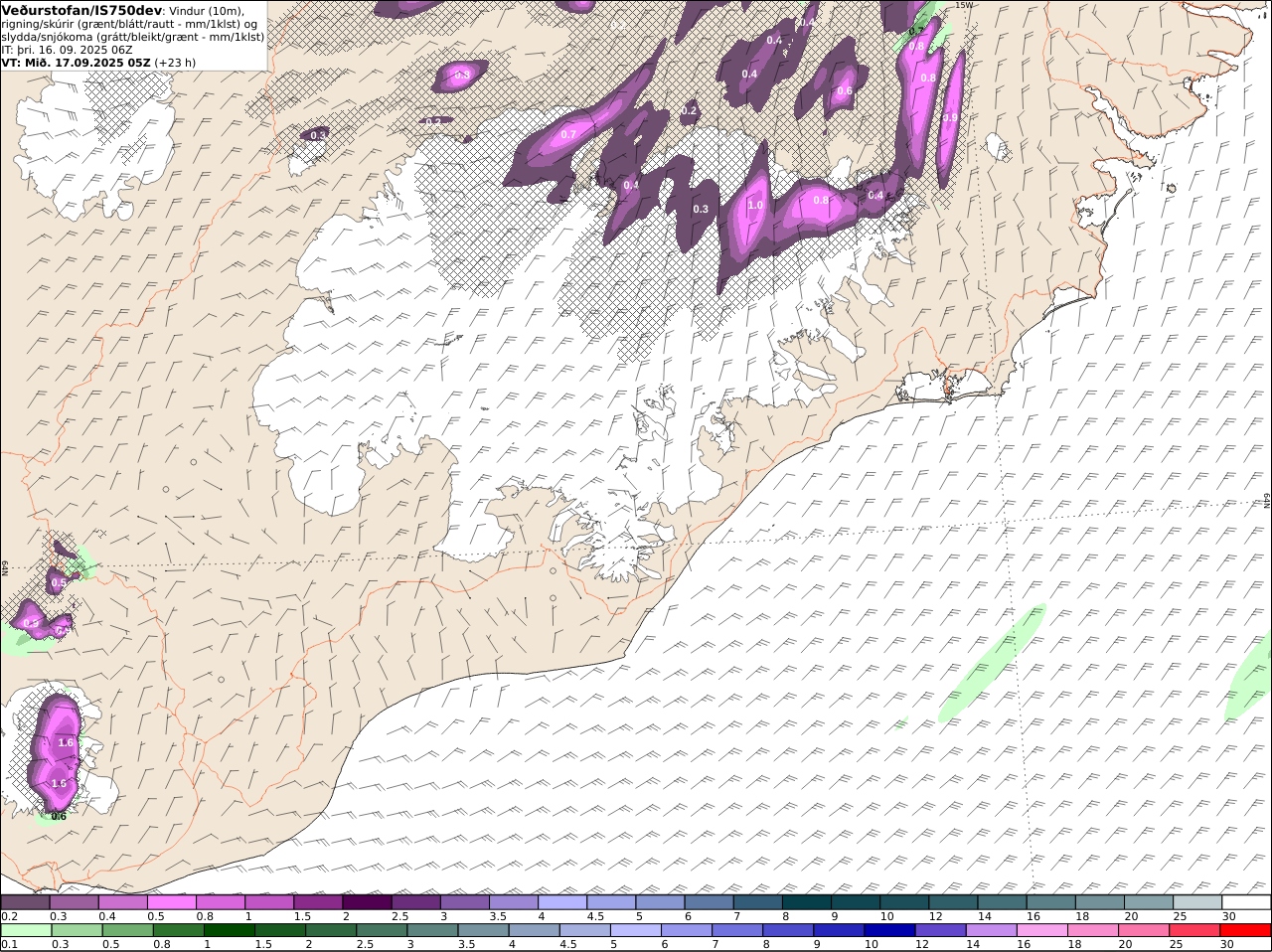The width and height of the screenshot is (1272, 952).
Task: Pick the white upper swatch starting at 30
Action: pos(1247,902)
